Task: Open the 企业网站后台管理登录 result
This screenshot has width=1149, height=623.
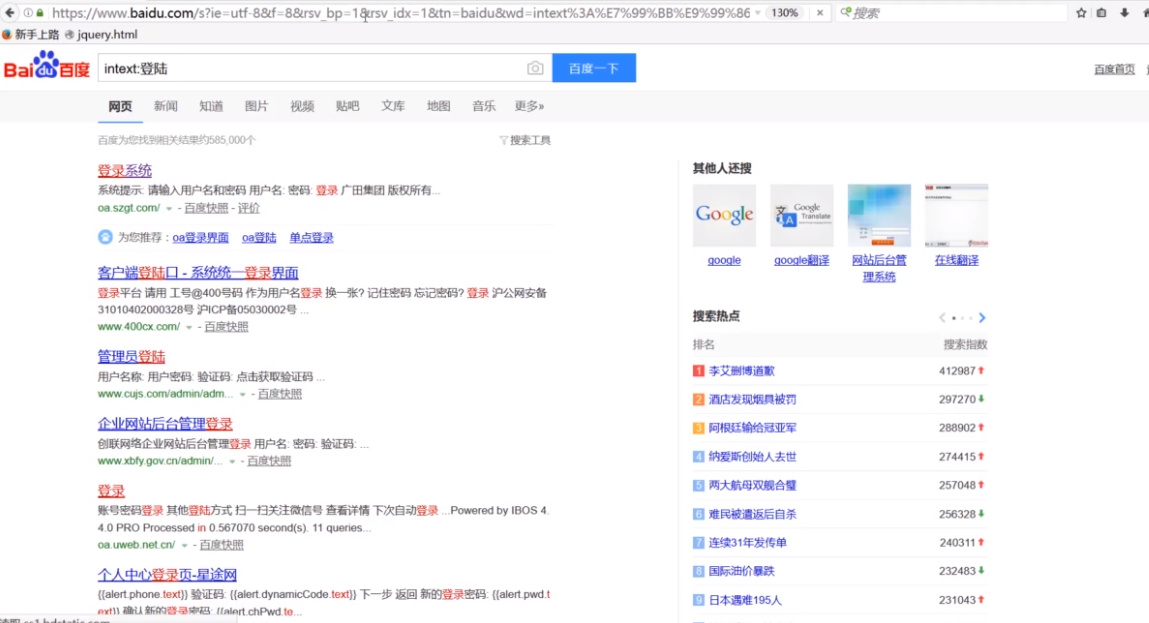Action: pos(165,424)
